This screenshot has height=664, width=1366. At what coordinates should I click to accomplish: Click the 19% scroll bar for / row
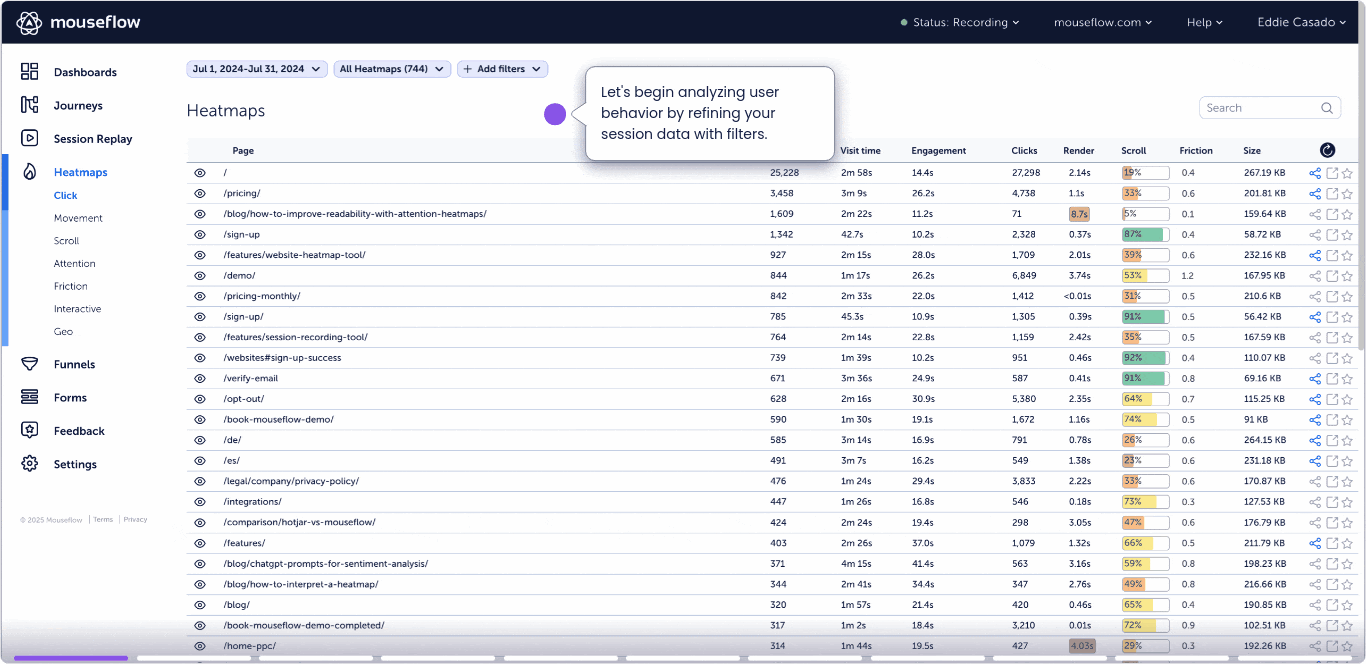(1145, 173)
